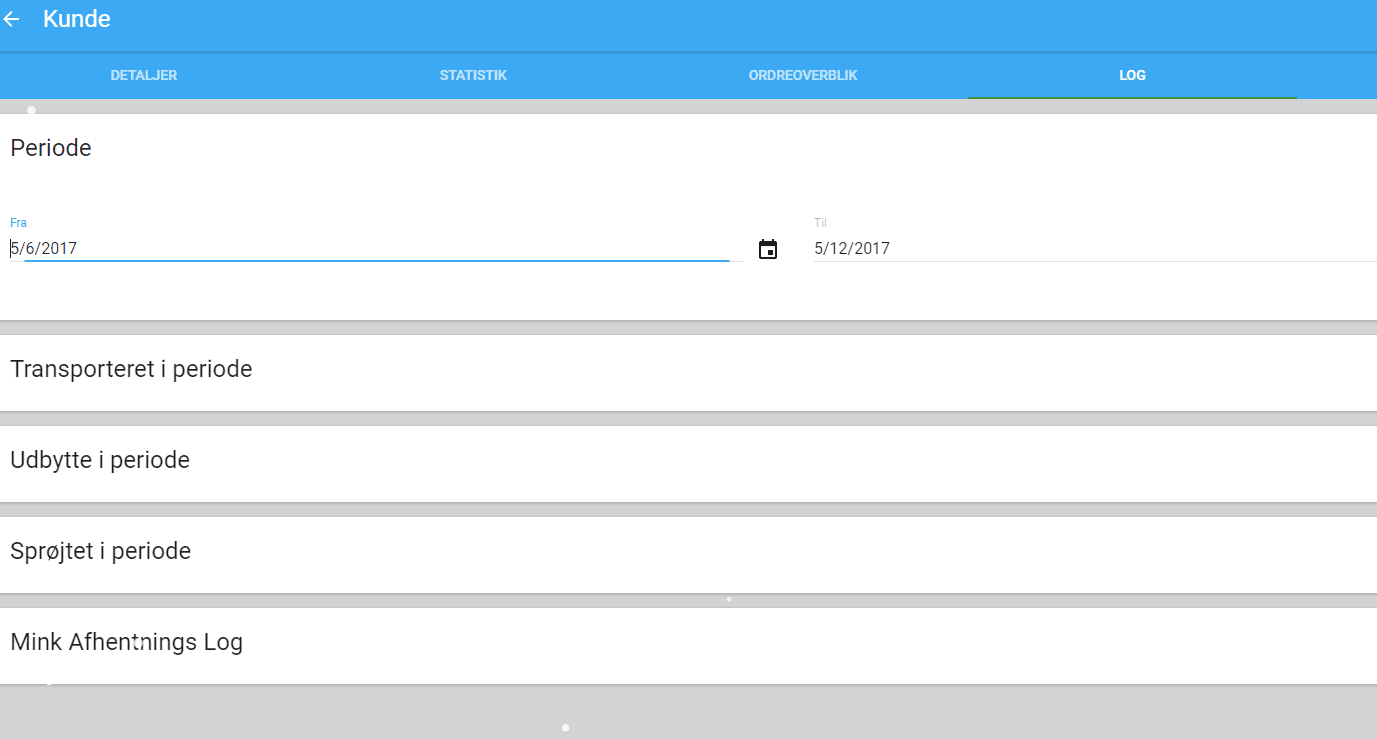
Task: Click the Til field label
Action: [820, 222]
